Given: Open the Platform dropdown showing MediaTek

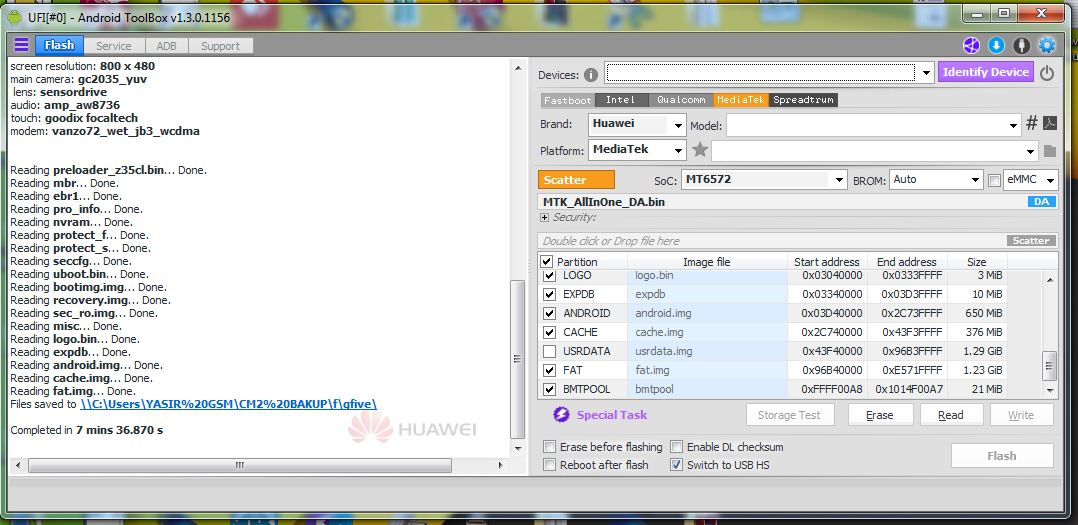Looking at the screenshot, I should click(x=679, y=150).
